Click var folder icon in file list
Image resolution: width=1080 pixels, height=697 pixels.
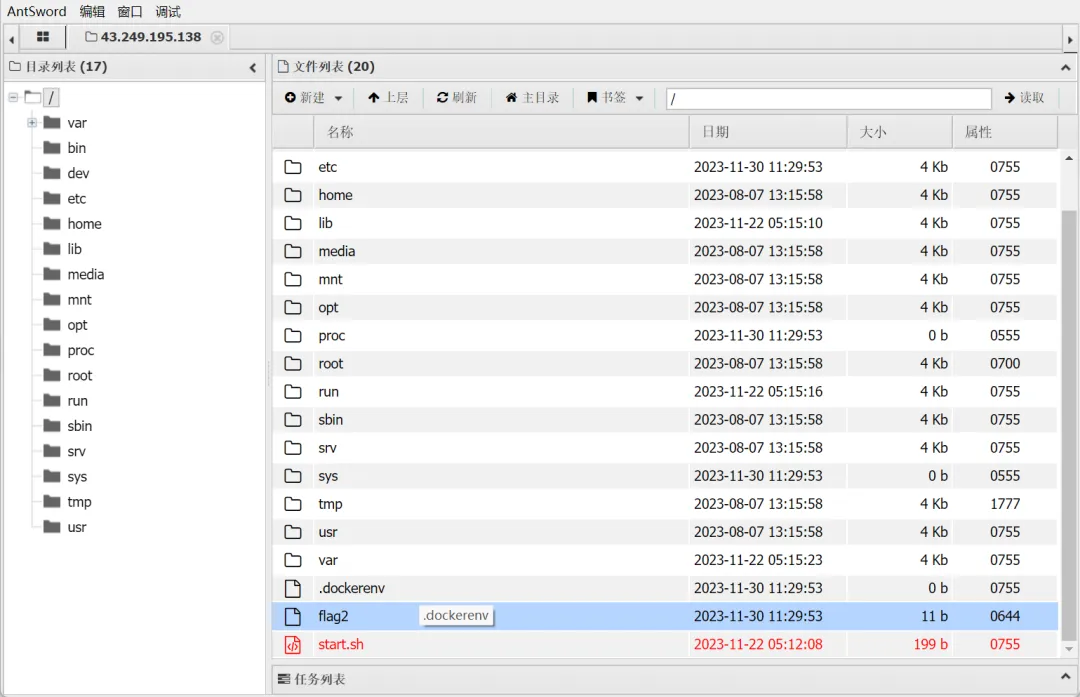point(293,560)
